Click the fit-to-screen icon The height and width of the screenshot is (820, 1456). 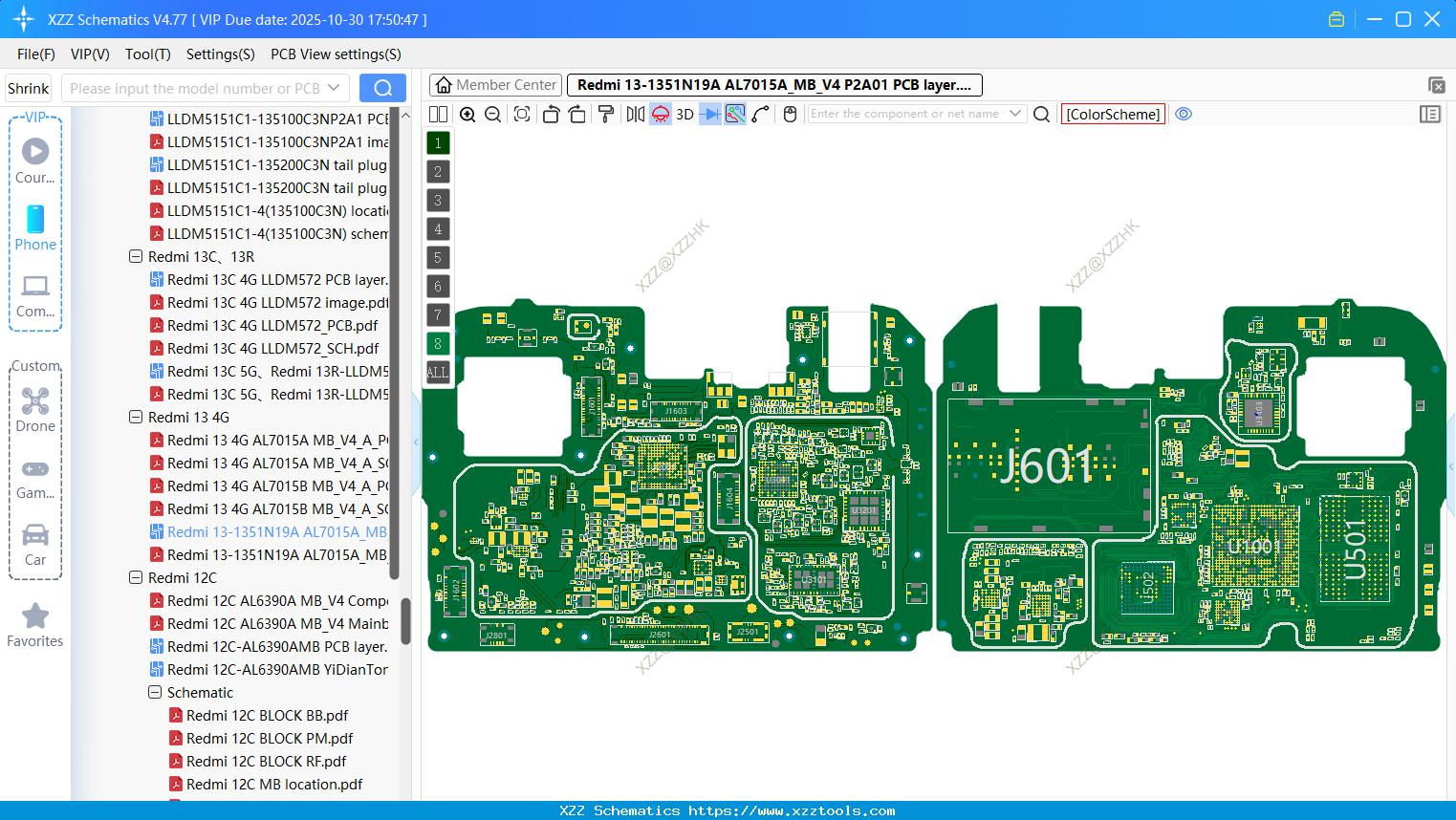522,115
